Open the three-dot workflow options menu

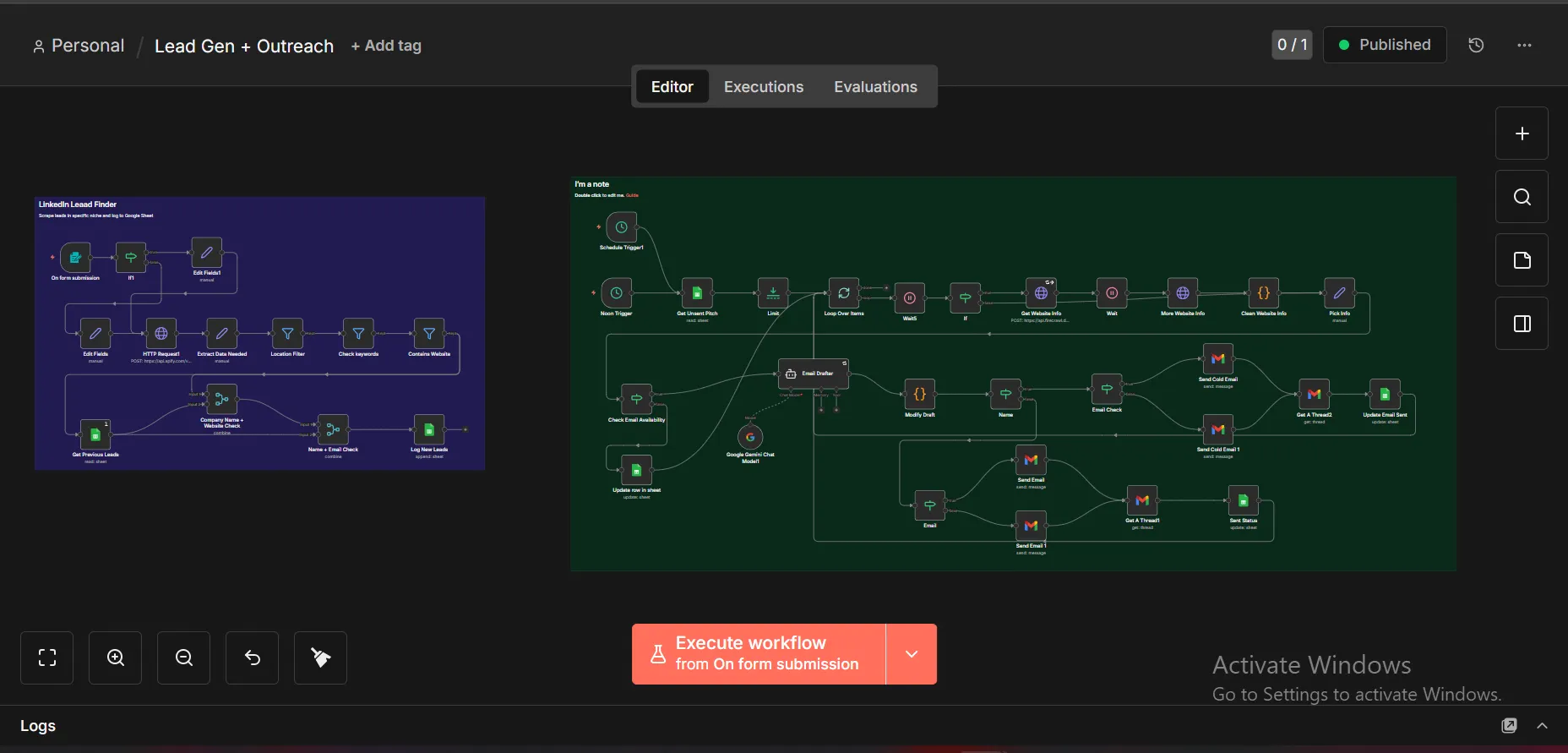tap(1524, 45)
